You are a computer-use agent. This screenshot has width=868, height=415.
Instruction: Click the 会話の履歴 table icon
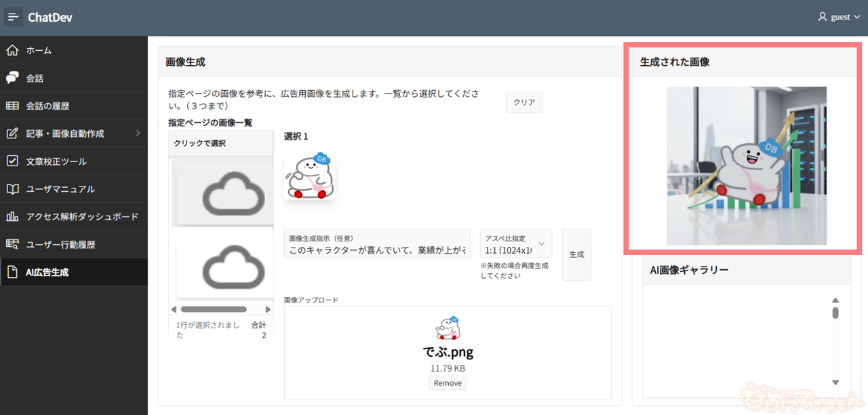[13, 106]
